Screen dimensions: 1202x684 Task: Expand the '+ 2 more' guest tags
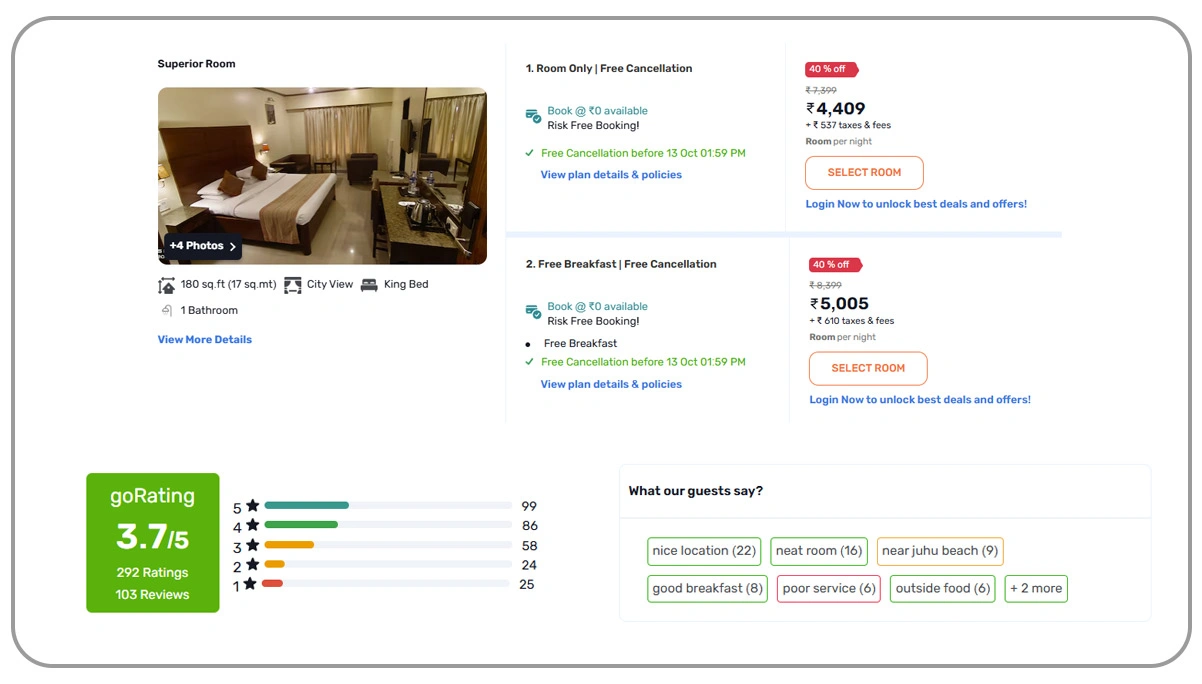coord(1036,589)
